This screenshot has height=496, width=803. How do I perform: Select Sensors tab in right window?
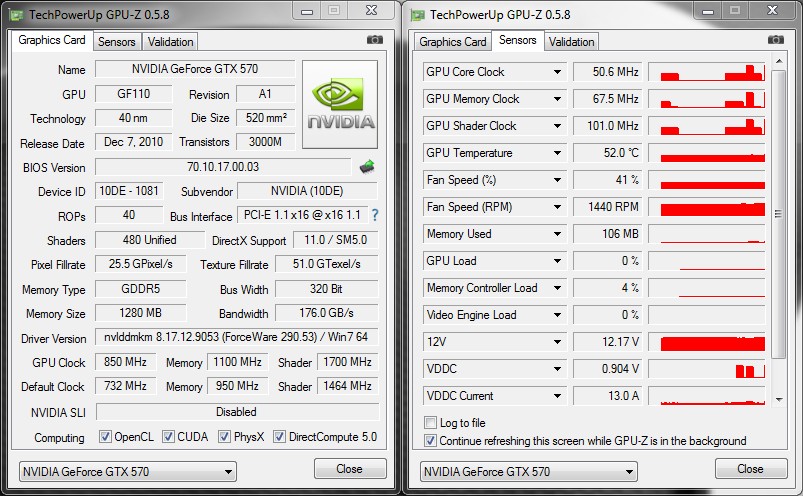pyautogui.click(x=518, y=40)
